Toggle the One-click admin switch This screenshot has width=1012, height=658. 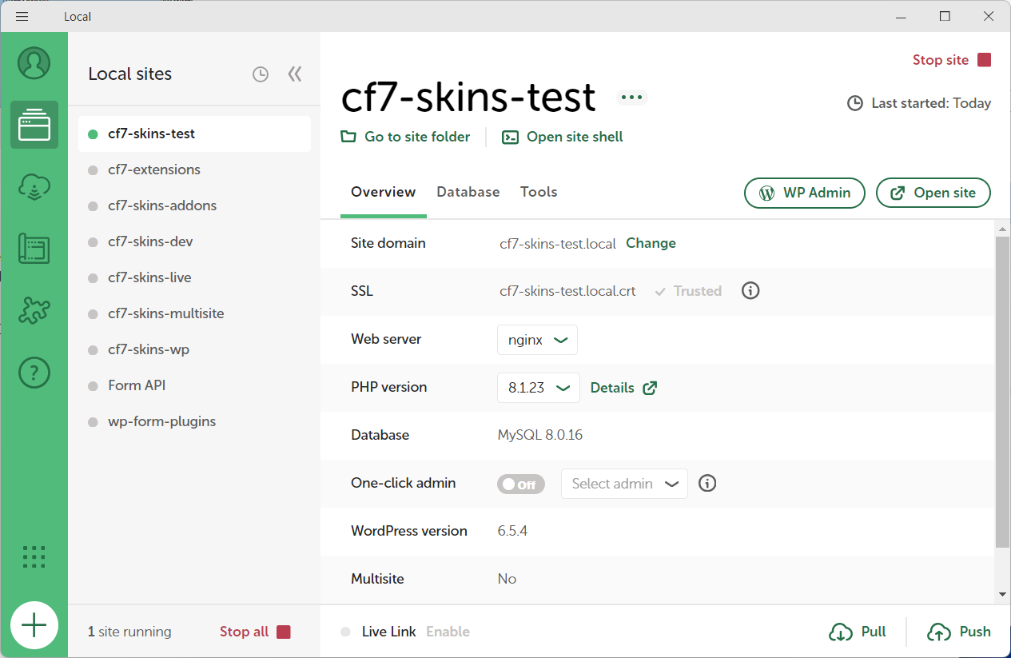520,484
